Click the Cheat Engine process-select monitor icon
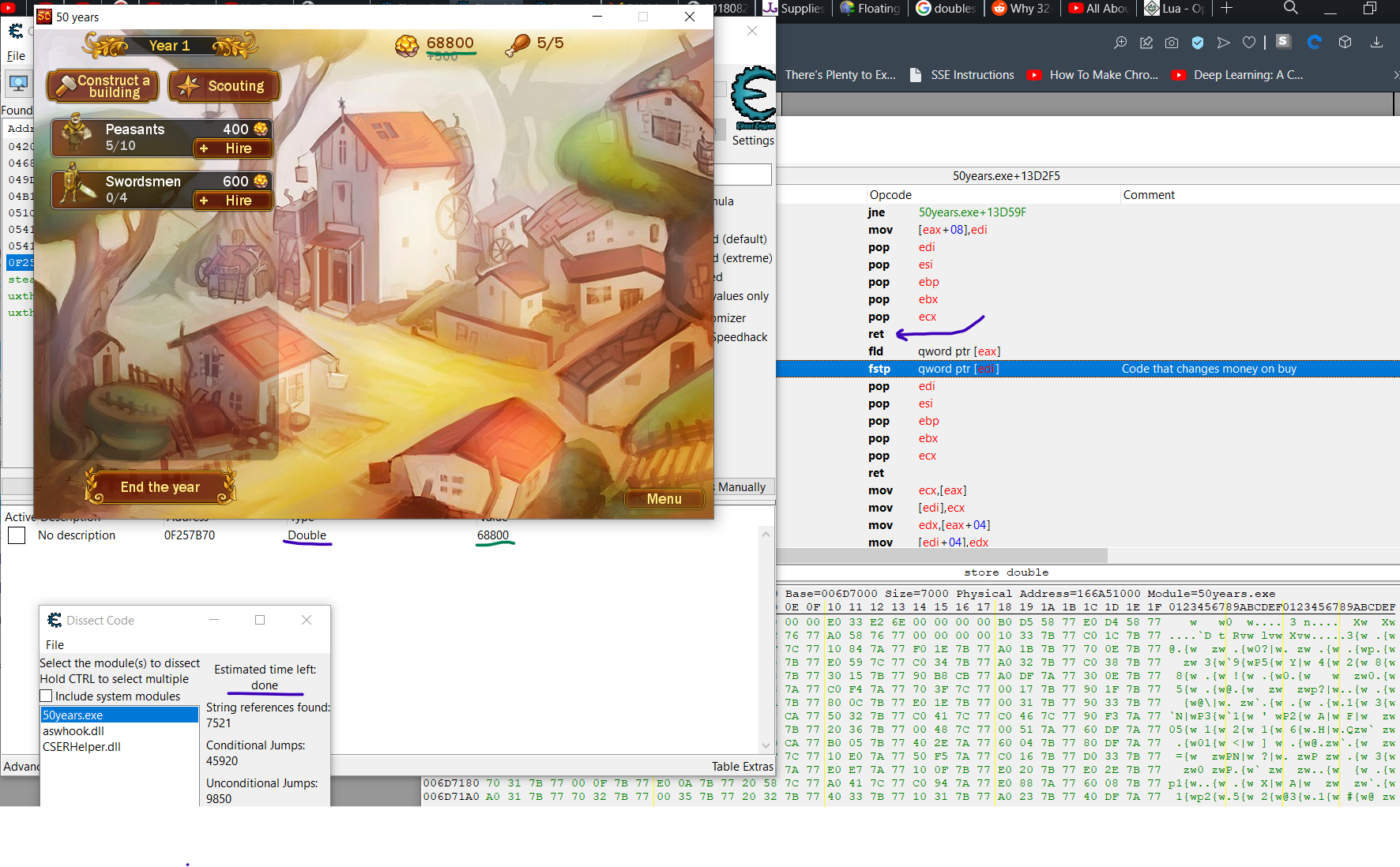Image resolution: width=1400 pixels, height=867 pixels. [x=18, y=83]
